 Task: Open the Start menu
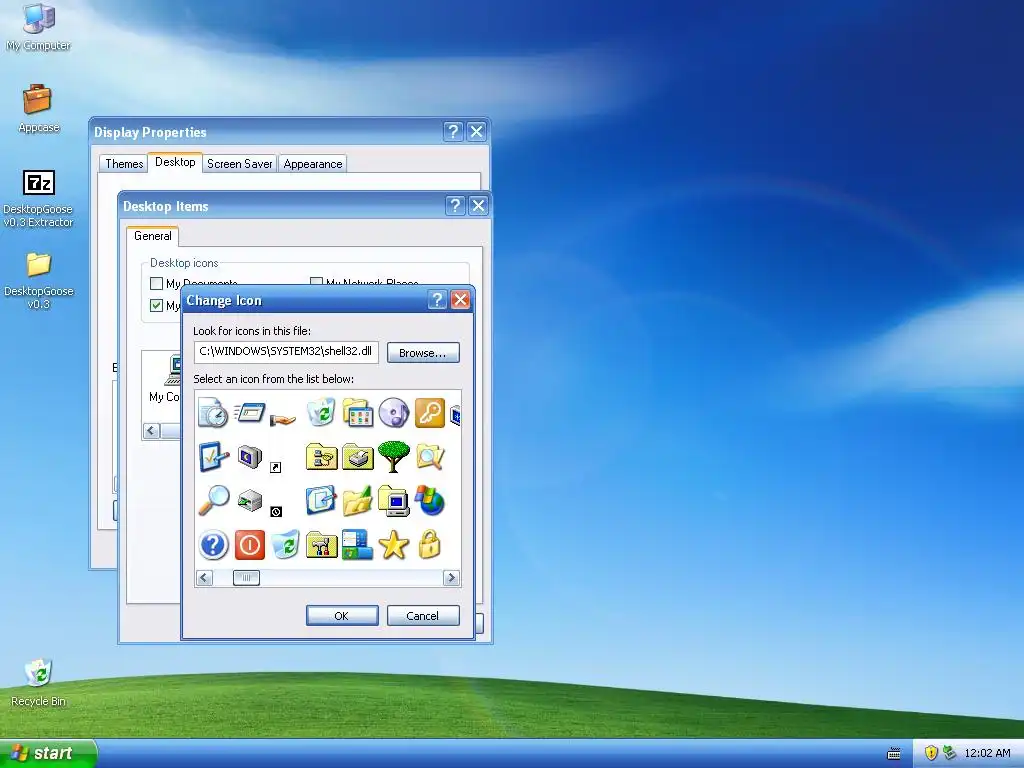pos(48,753)
